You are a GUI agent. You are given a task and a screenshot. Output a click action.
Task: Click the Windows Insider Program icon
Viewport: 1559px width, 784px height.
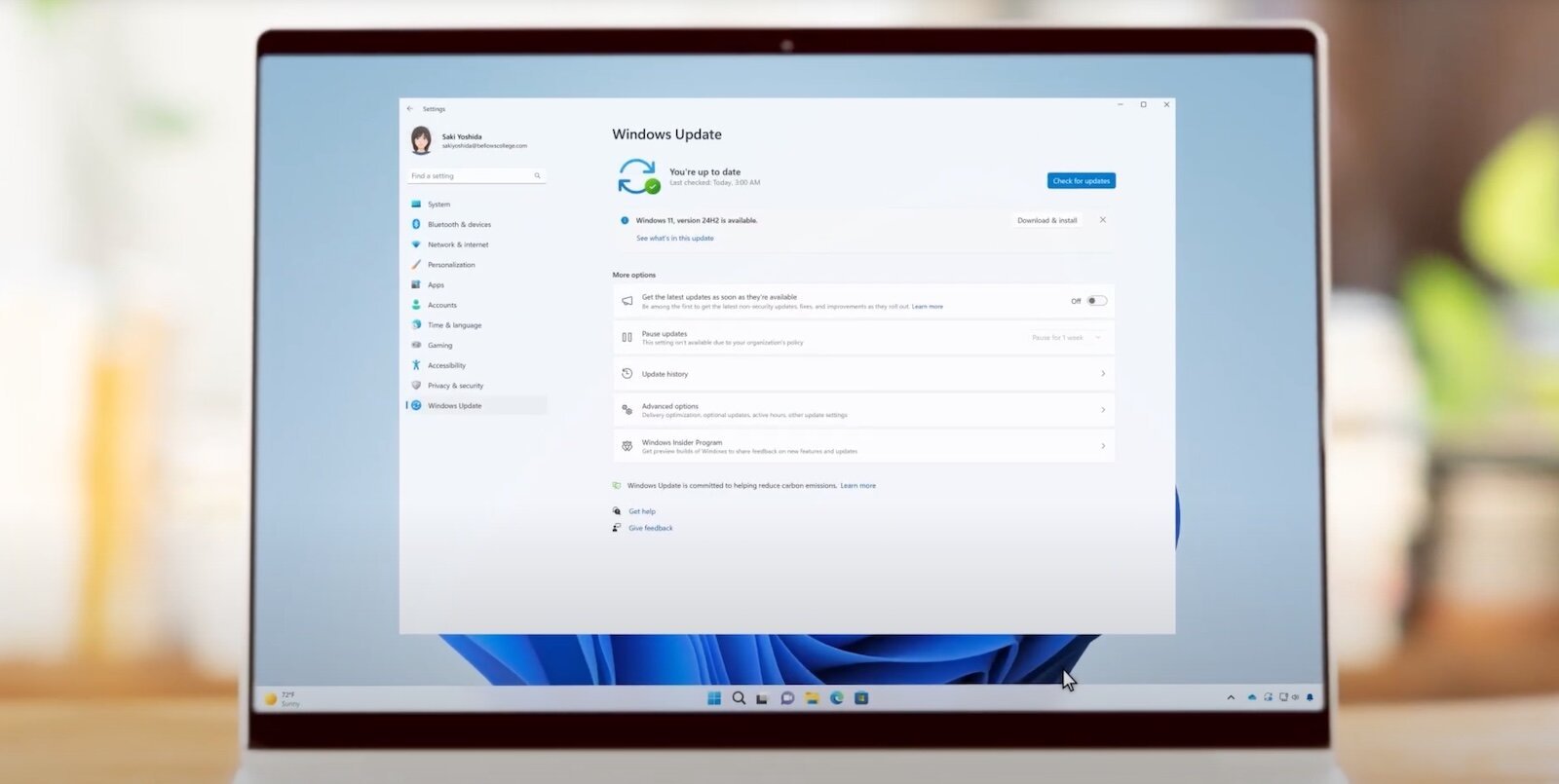tap(627, 446)
